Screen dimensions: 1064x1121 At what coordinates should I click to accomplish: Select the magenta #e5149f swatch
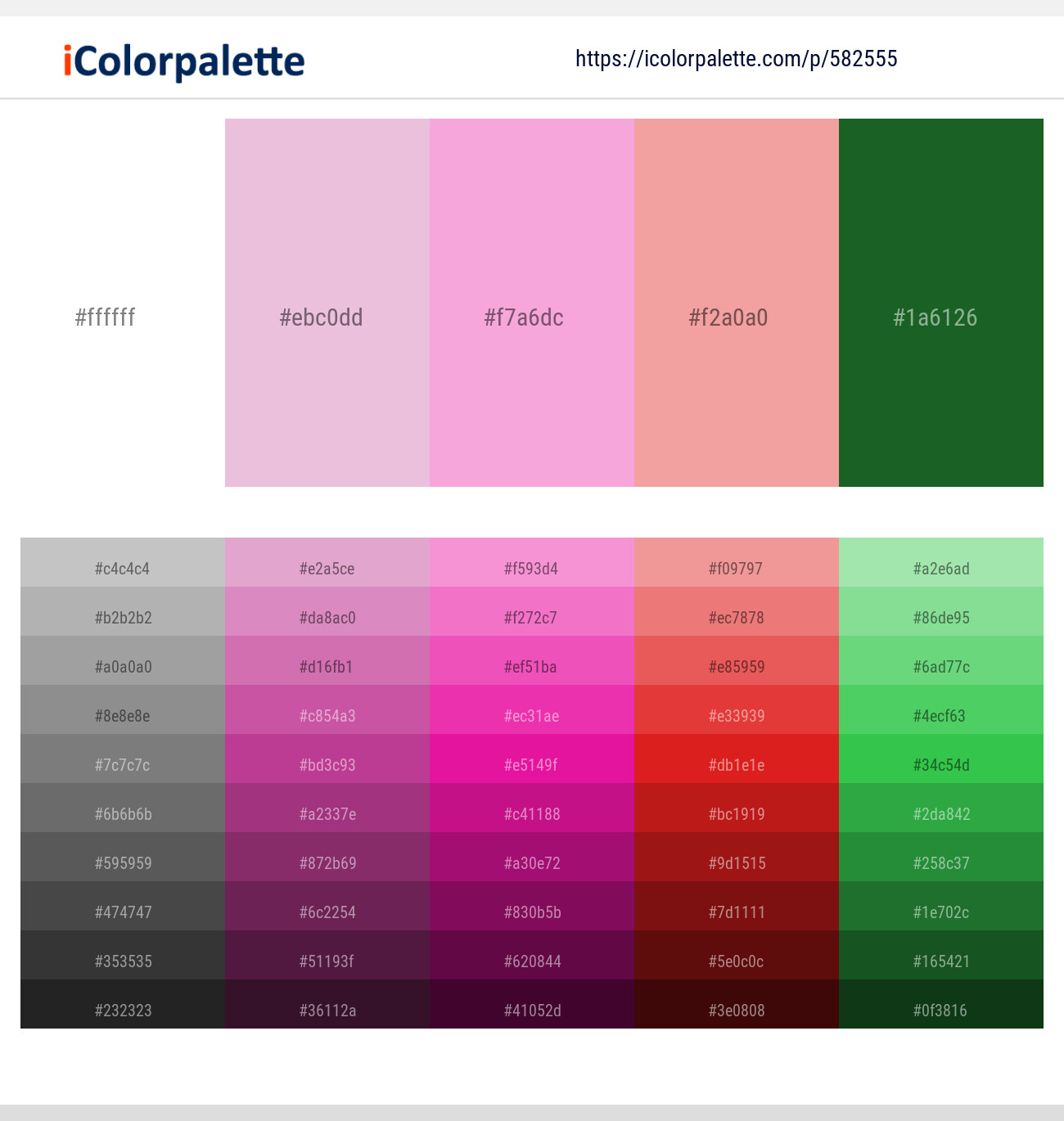tap(531, 765)
